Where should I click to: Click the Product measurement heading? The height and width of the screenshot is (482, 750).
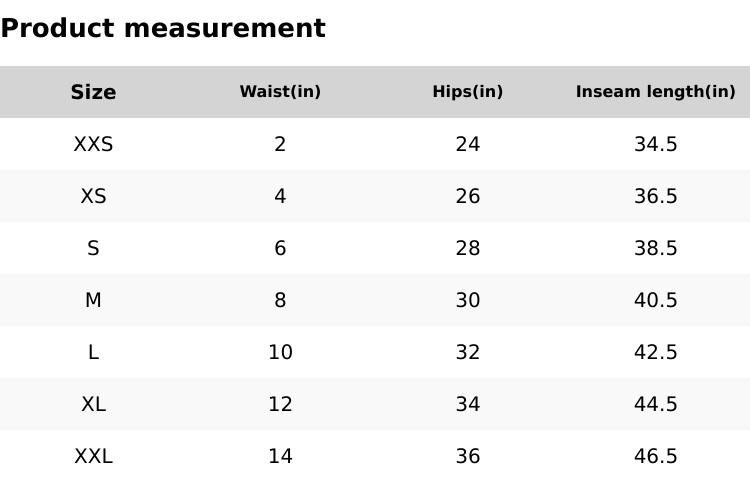pos(163,28)
